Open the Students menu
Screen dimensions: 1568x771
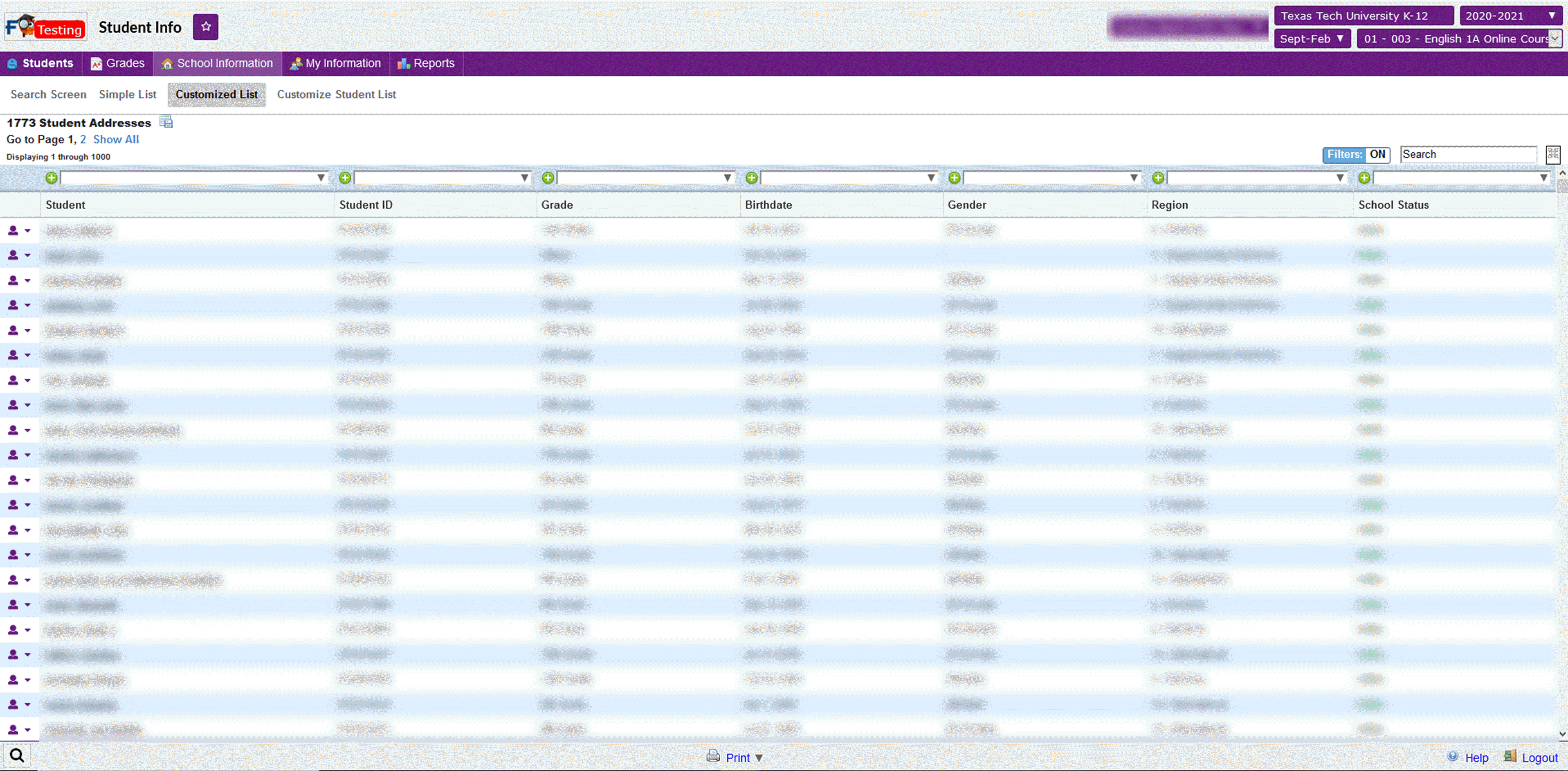point(41,63)
